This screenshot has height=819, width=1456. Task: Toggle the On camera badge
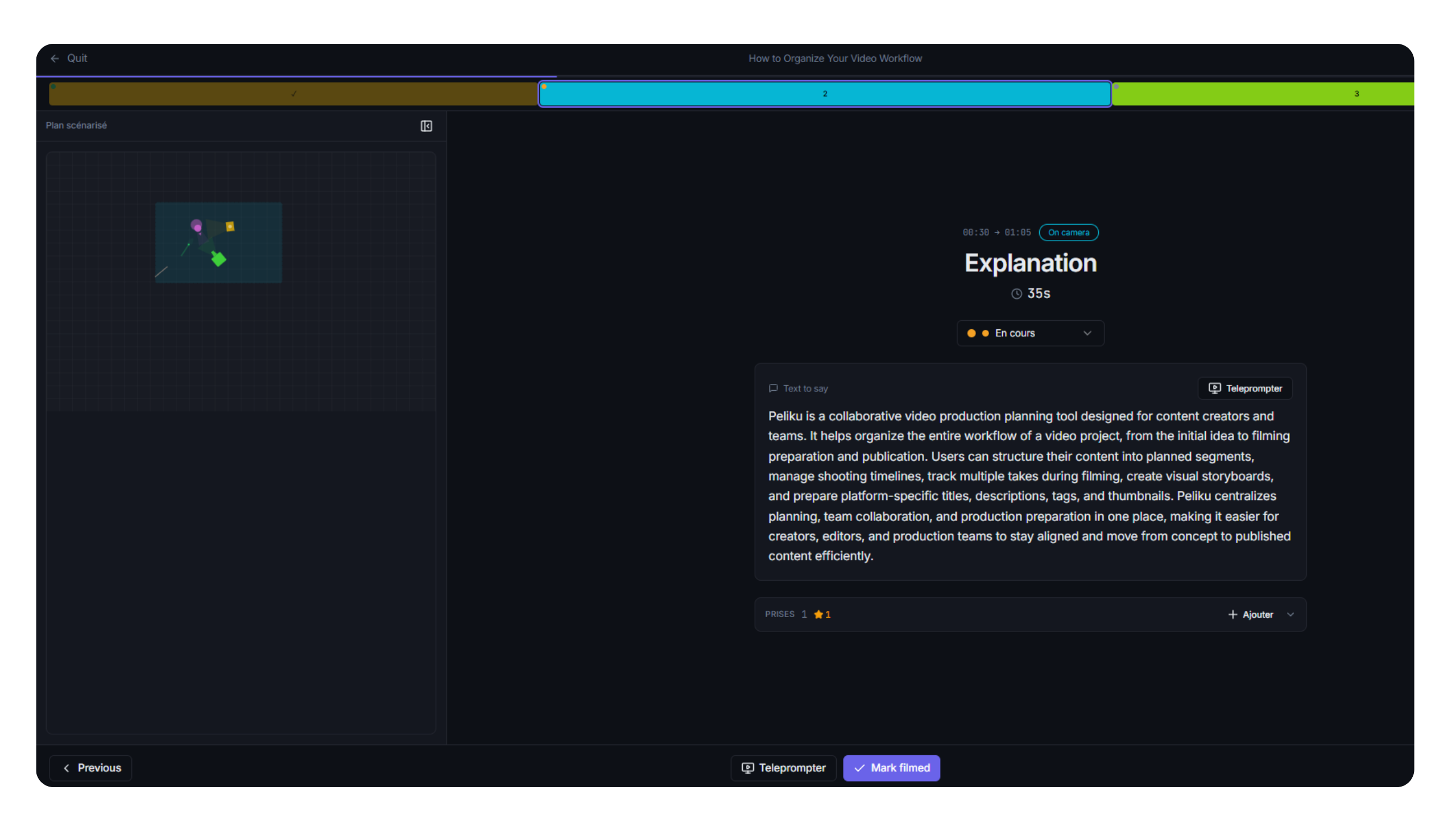point(1068,233)
